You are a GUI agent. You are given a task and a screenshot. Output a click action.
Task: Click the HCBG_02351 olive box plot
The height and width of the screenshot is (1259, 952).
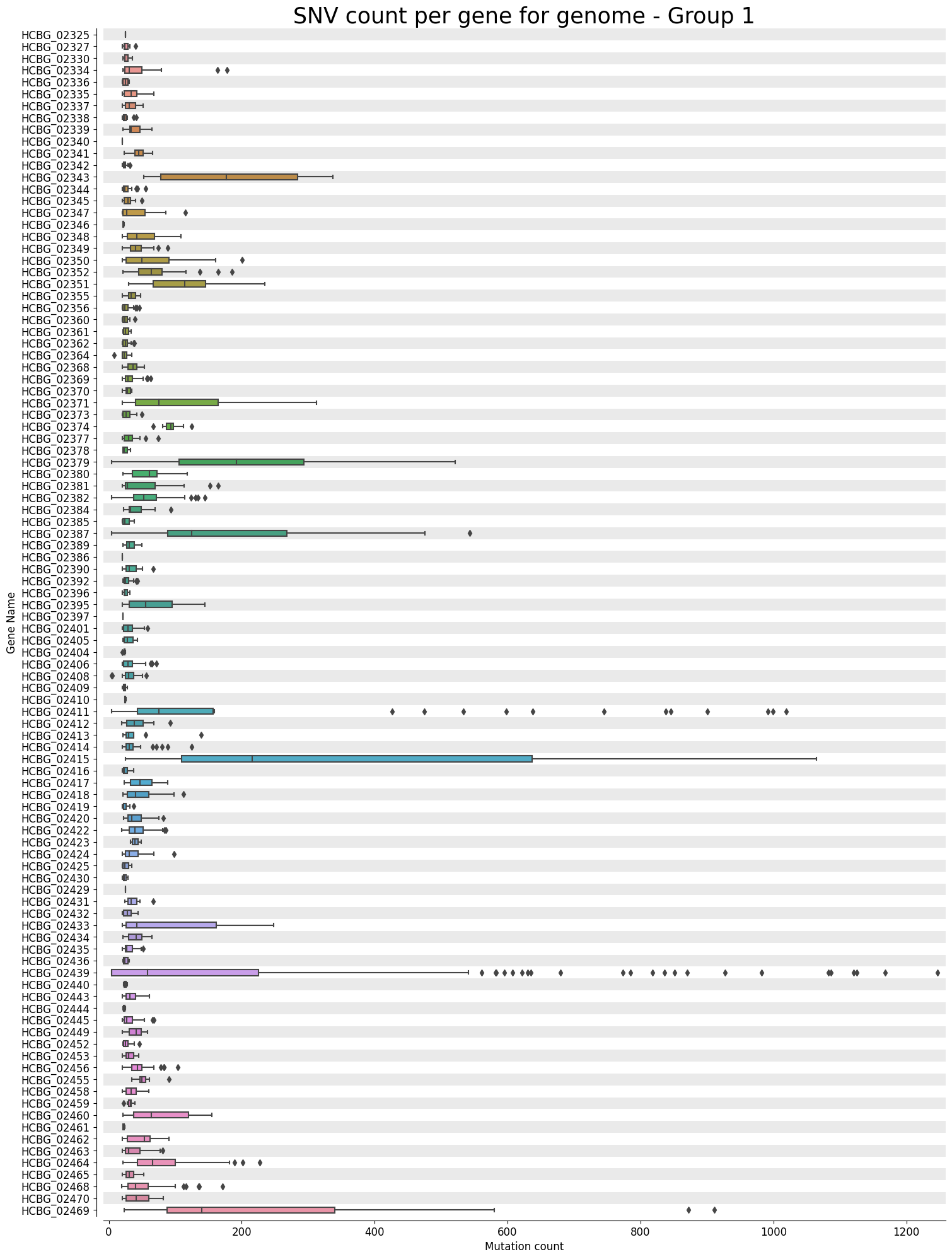point(180,284)
